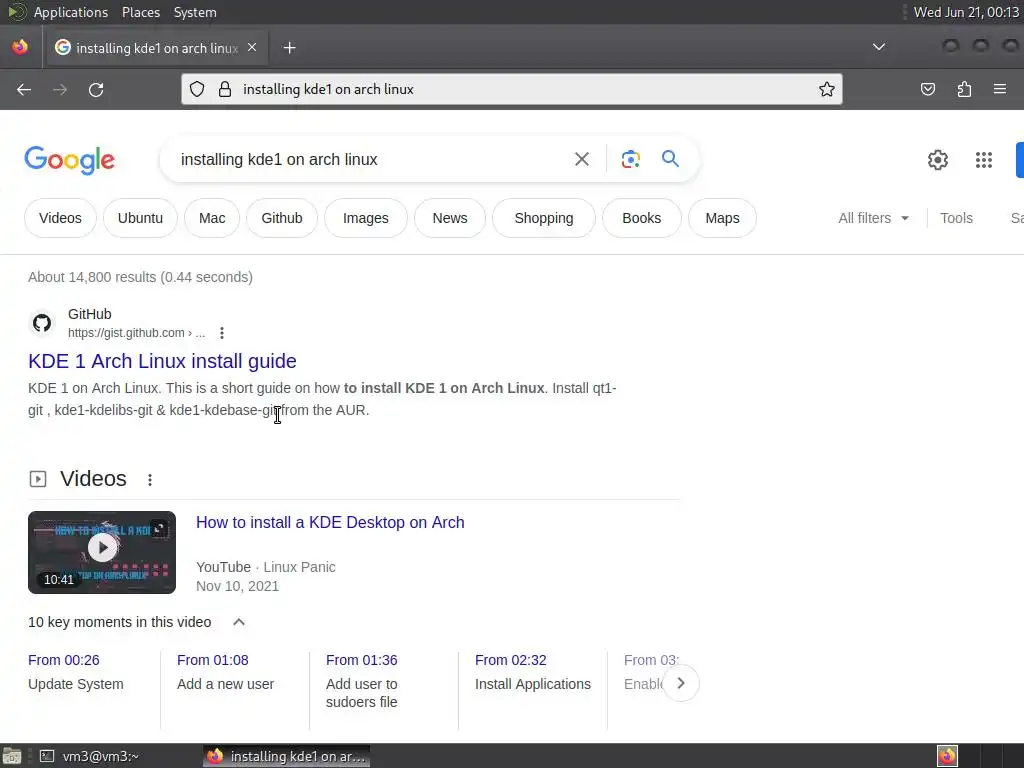Click Firefox workspace icon at bottom right
This screenshot has height=768, width=1024.
click(x=947, y=756)
